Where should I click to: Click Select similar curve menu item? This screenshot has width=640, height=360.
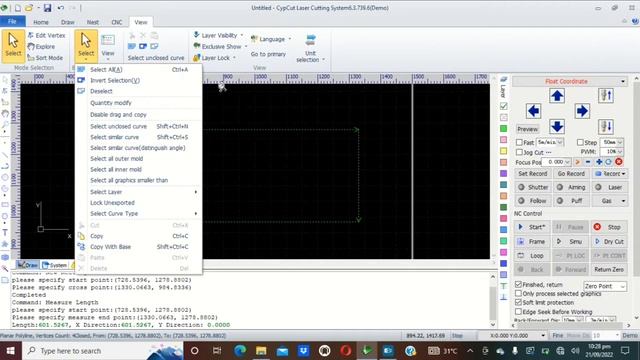click(138, 137)
